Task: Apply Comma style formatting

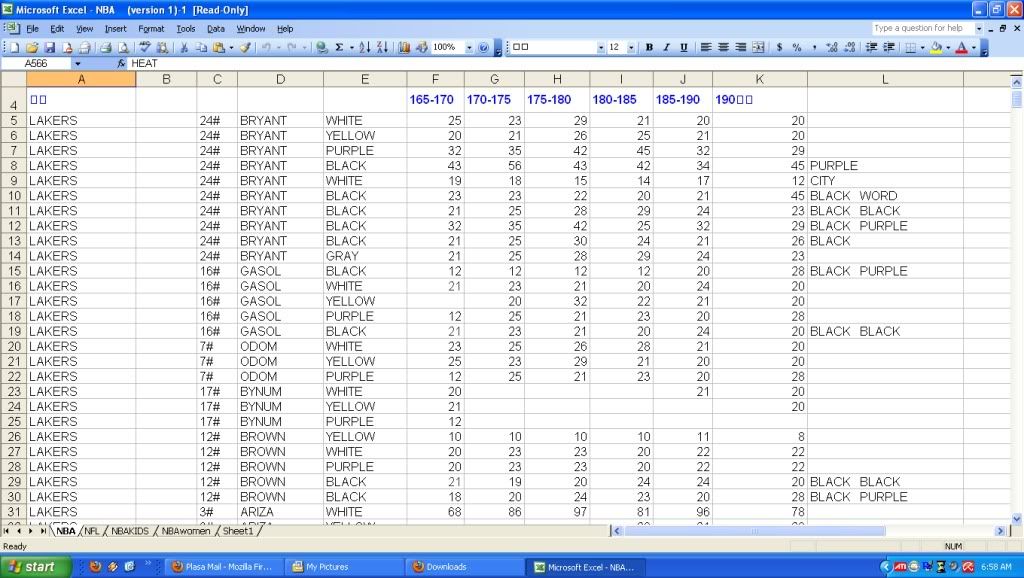Action: tap(814, 47)
